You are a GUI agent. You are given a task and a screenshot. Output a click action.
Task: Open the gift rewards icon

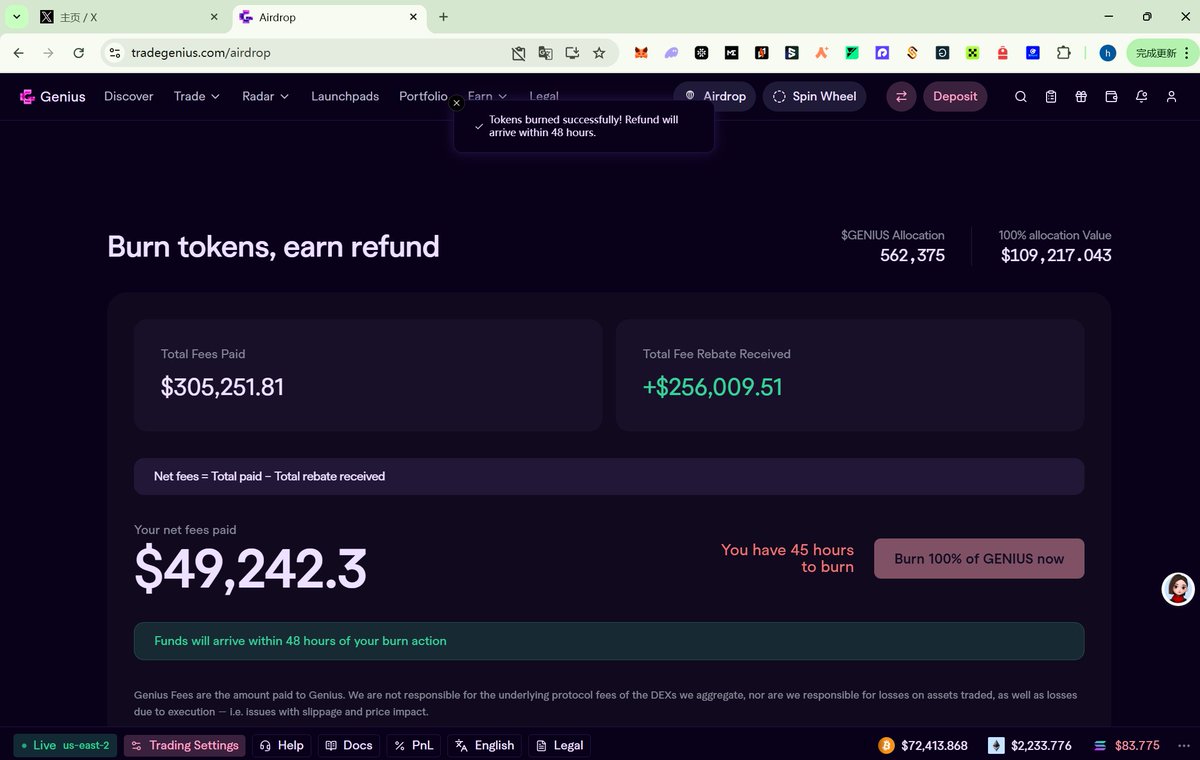click(1081, 97)
